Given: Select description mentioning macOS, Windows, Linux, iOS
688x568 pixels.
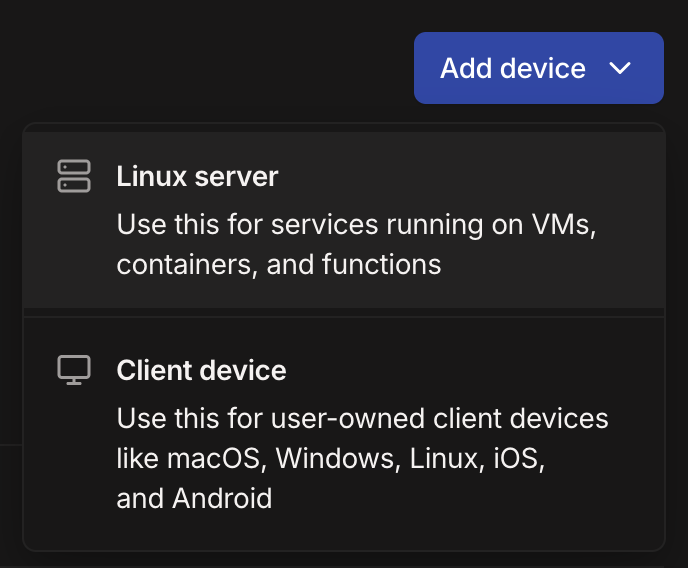Looking at the screenshot, I should 362,458.
